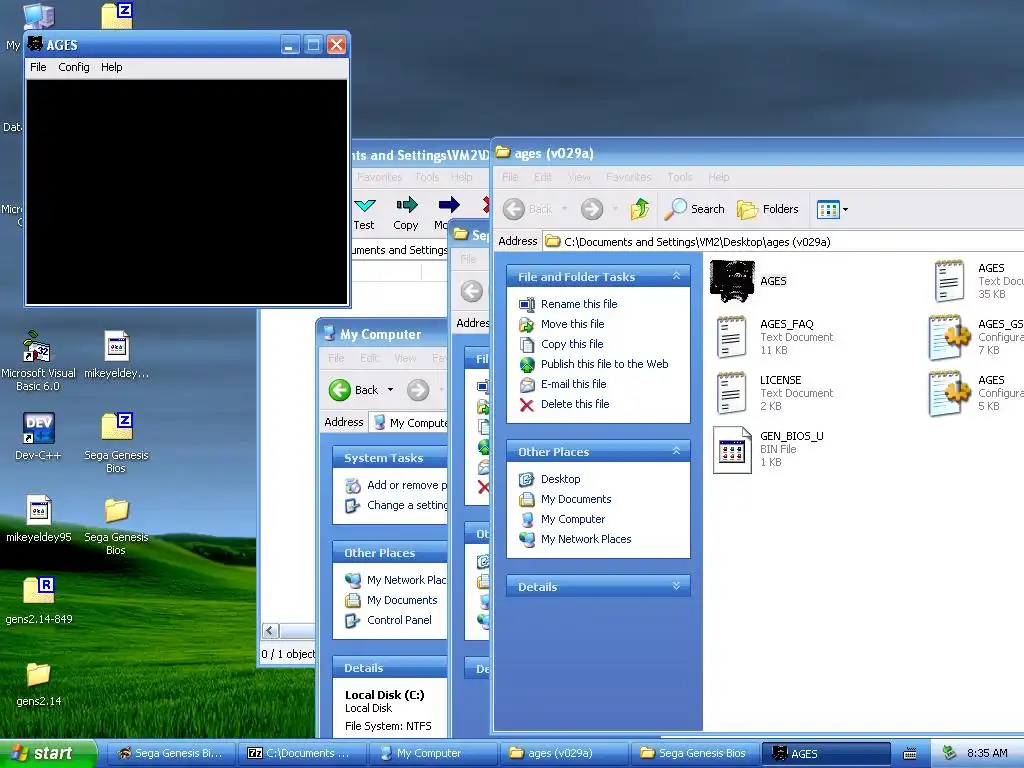Click the keyboard icon in the taskbar
1024x768 pixels.
click(910, 754)
